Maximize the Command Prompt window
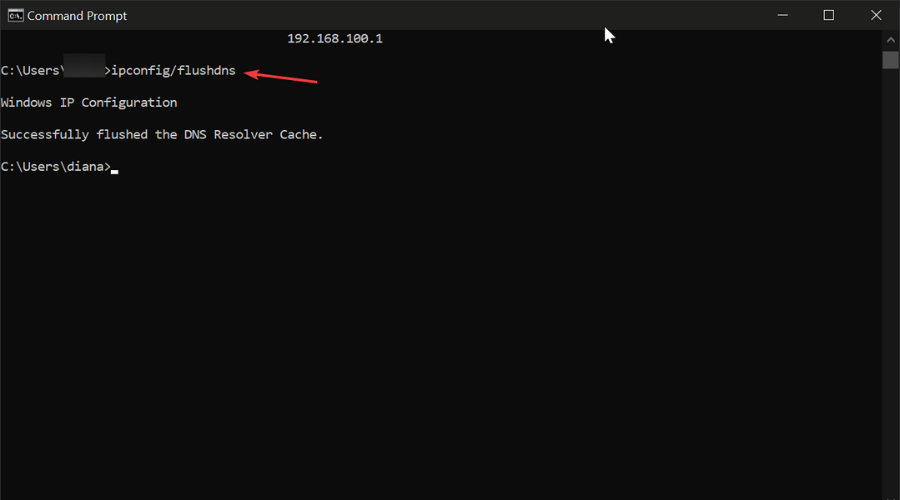The width and height of the screenshot is (900, 500). [829, 15]
